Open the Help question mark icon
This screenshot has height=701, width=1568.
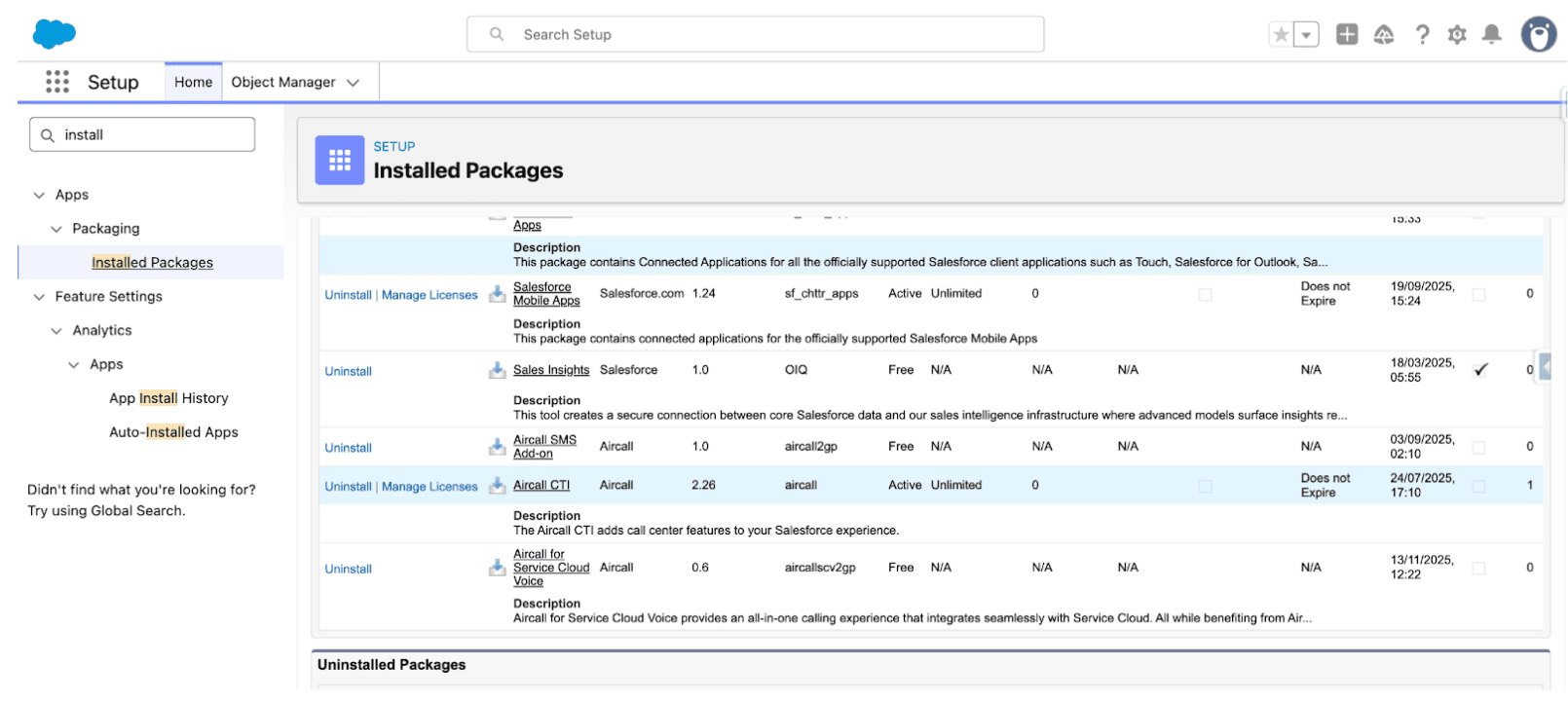1422,35
